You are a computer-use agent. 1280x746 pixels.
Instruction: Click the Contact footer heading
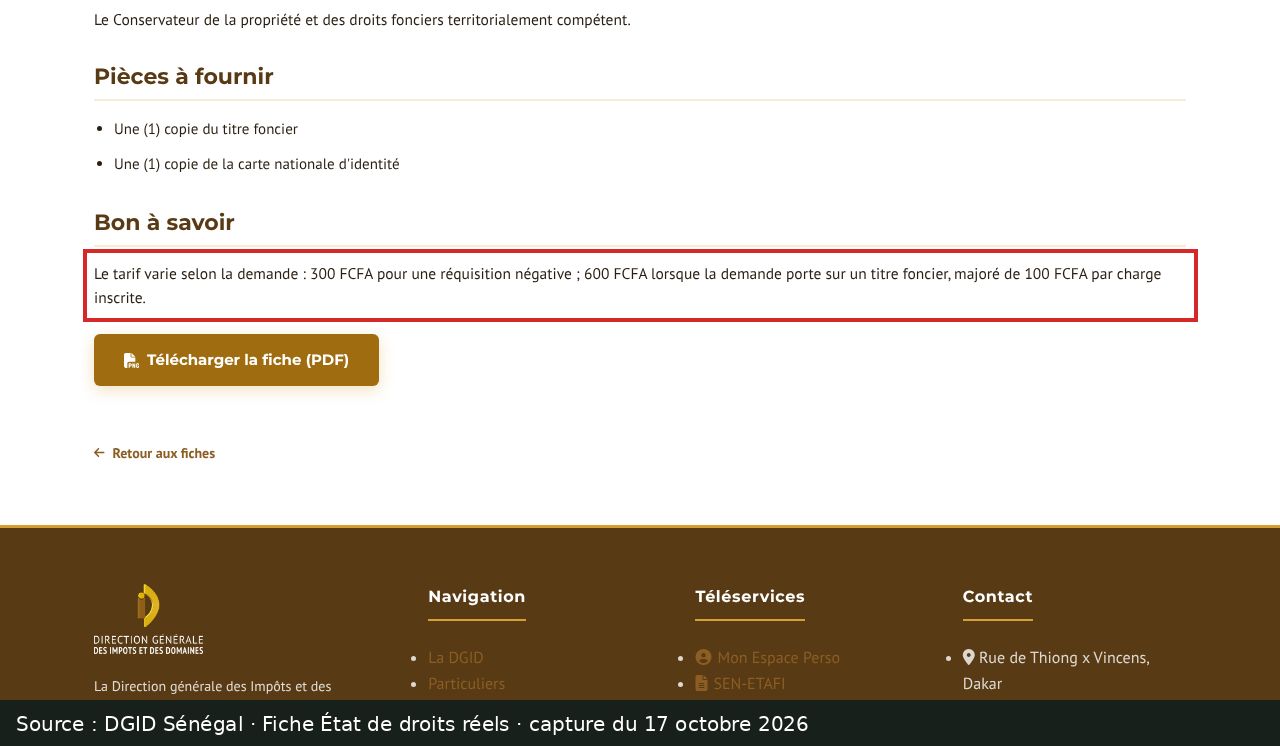click(x=998, y=597)
